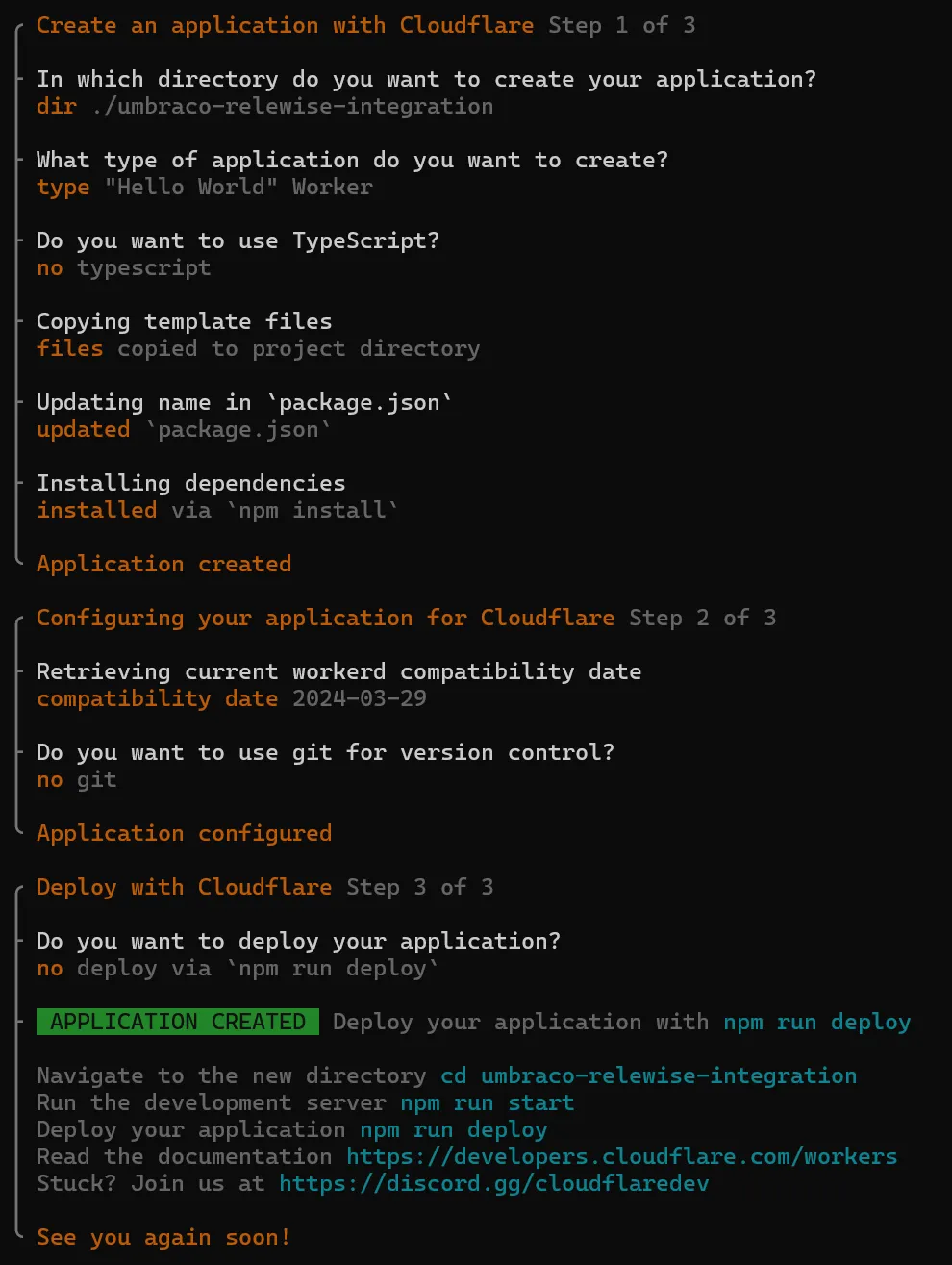Click the "See you again soon!" message
The image size is (952, 1265).
[163, 1237]
